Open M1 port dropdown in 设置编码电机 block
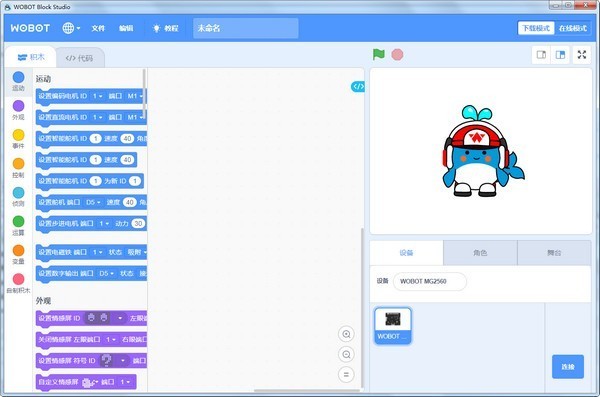The image size is (600, 397). (x=135, y=96)
